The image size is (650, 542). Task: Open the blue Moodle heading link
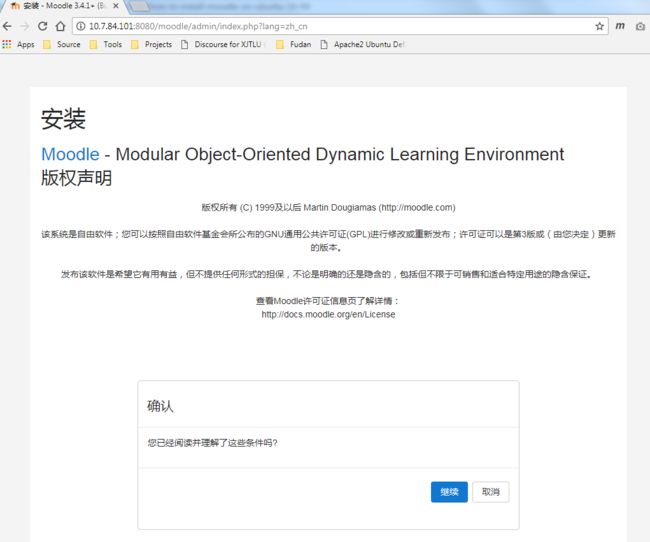[x=70, y=154]
